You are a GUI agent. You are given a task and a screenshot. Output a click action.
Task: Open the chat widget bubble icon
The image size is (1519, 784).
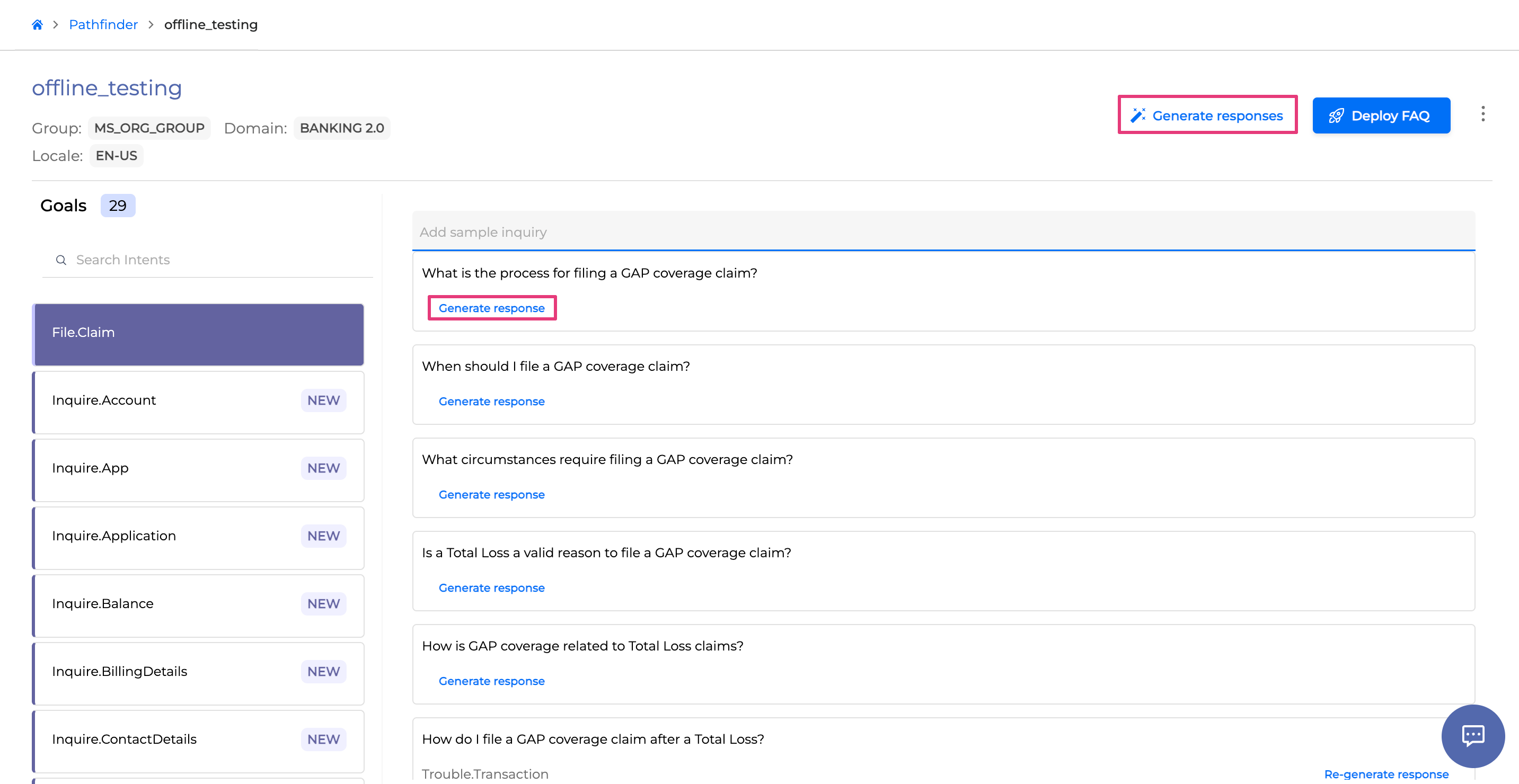tap(1472, 735)
